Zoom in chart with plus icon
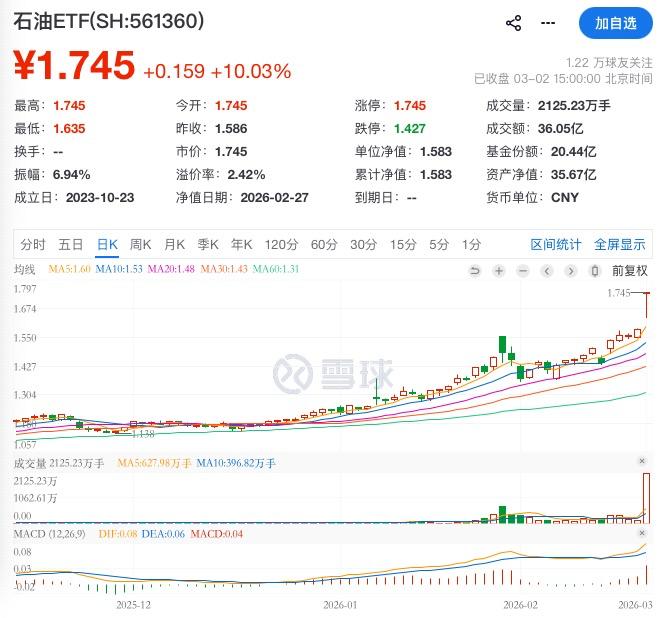Screen dimensions: 671x618 pos(498,270)
